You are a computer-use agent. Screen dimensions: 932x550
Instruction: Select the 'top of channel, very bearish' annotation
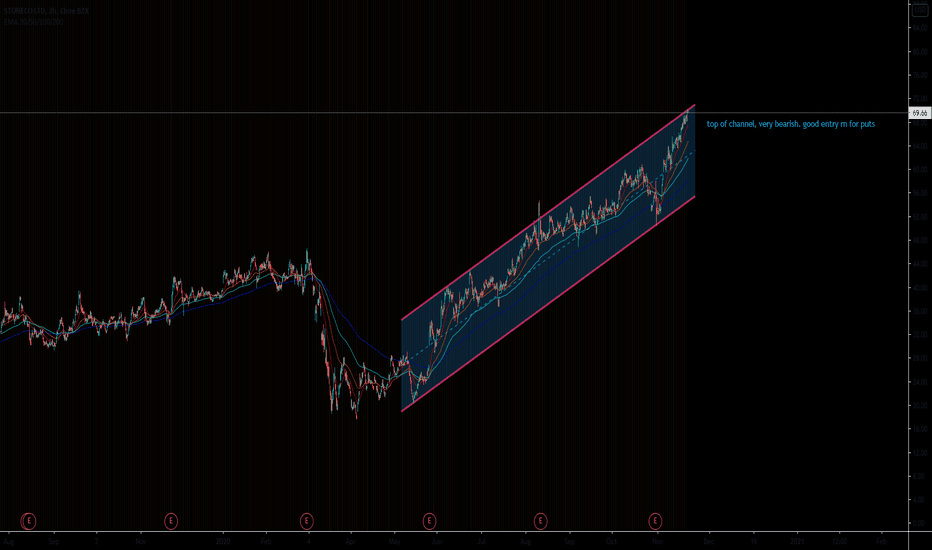pos(791,124)
